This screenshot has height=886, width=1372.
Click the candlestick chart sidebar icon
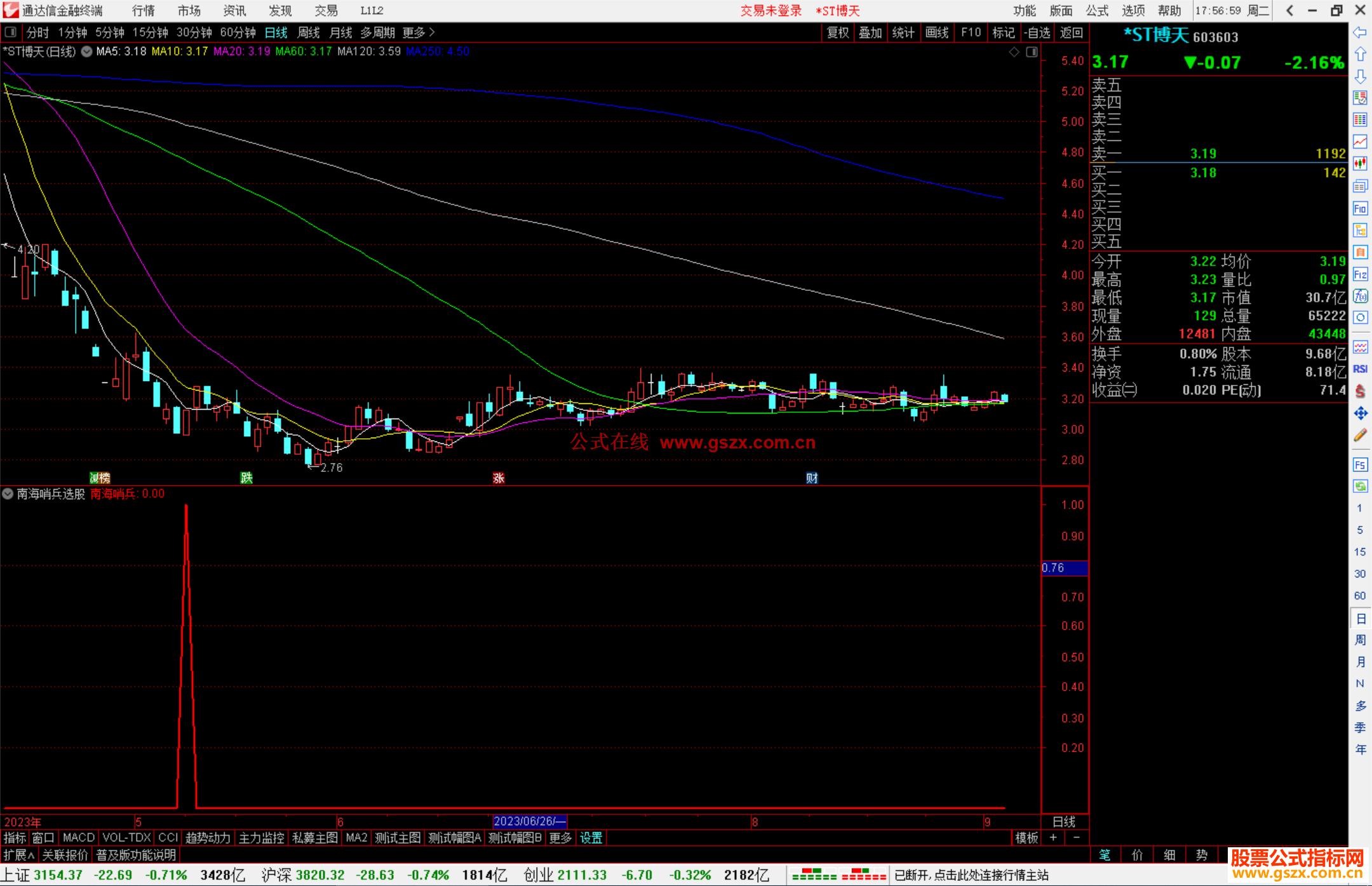click(1360, 163)
